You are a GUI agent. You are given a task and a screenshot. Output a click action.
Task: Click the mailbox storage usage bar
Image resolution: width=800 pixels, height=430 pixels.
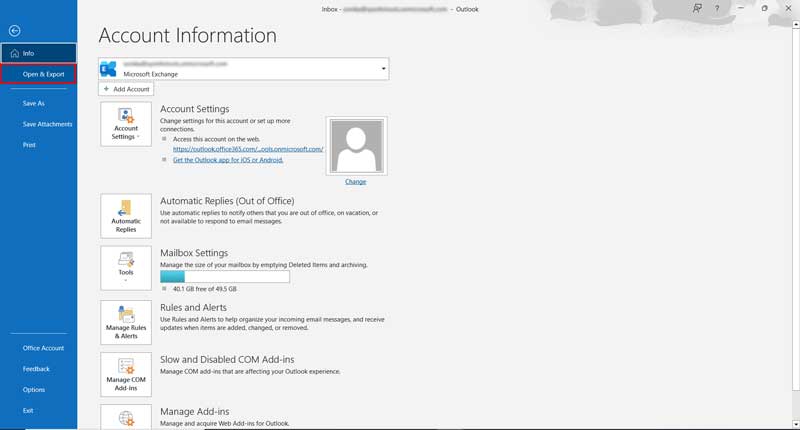point(225,276)
